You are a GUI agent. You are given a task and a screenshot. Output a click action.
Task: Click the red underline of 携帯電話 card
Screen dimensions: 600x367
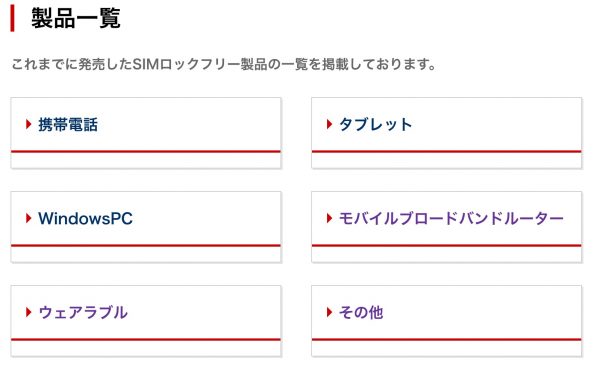[x=146, y=152]
